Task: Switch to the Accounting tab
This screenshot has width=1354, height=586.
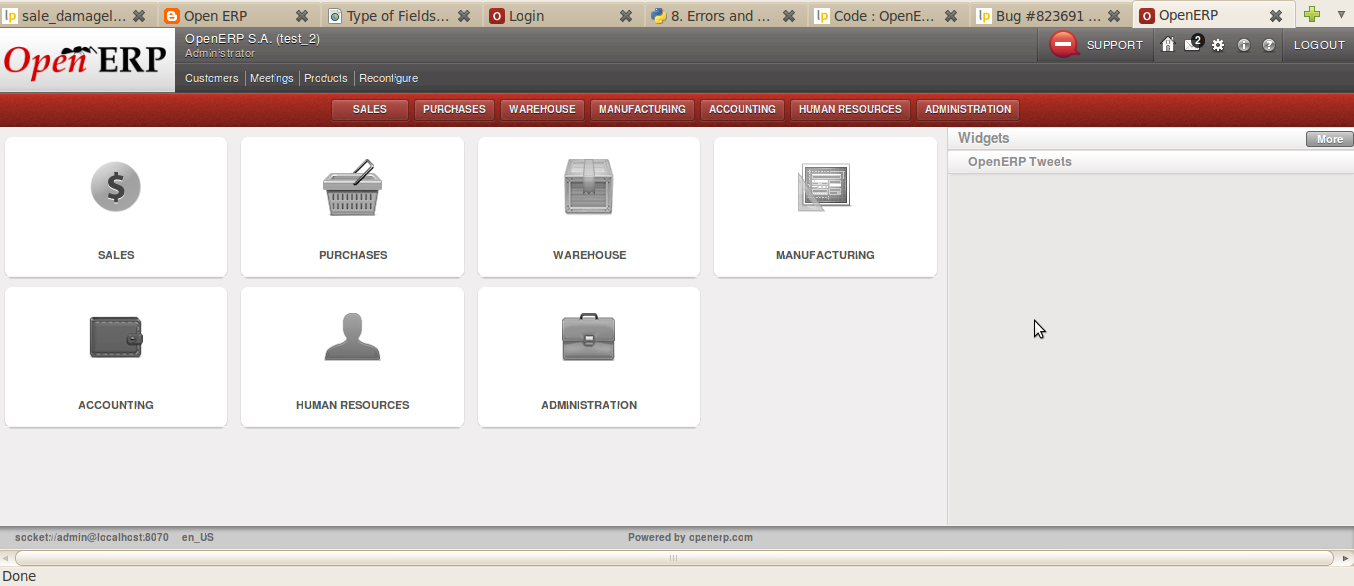Action: coord(742,109)
